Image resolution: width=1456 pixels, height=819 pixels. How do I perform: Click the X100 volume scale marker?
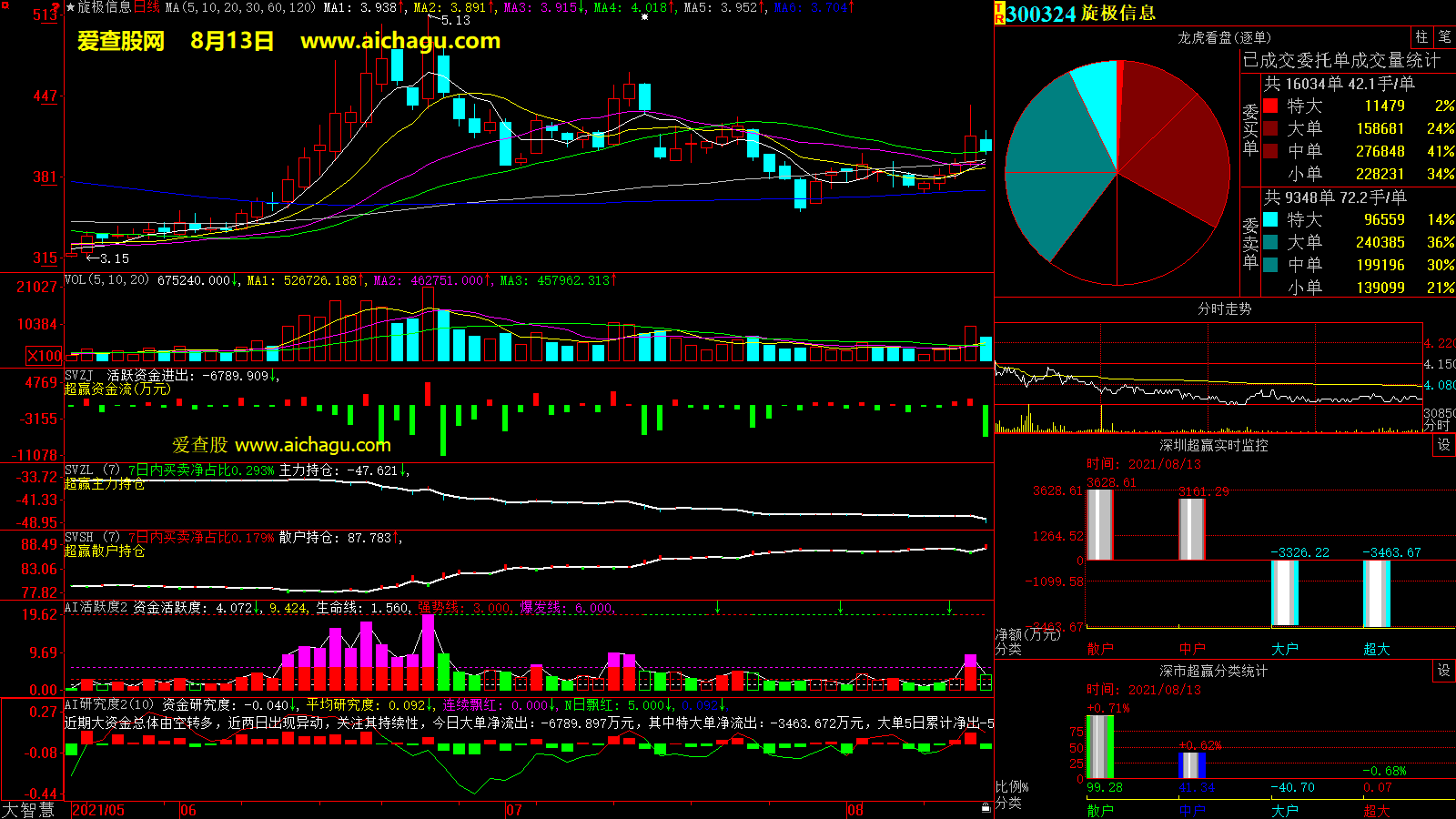45,356
